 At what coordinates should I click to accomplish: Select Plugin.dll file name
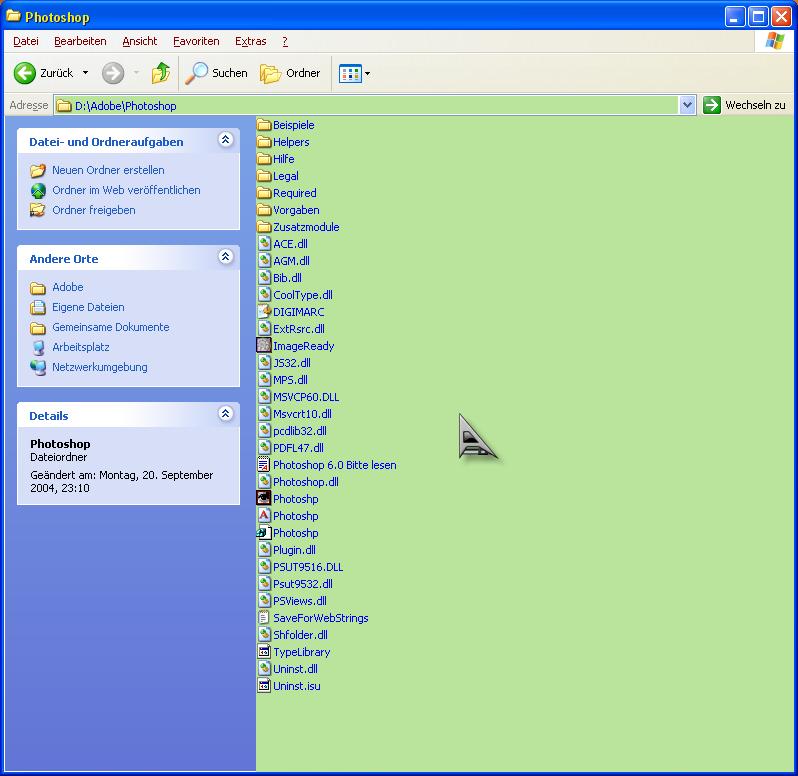pos(294,550)
